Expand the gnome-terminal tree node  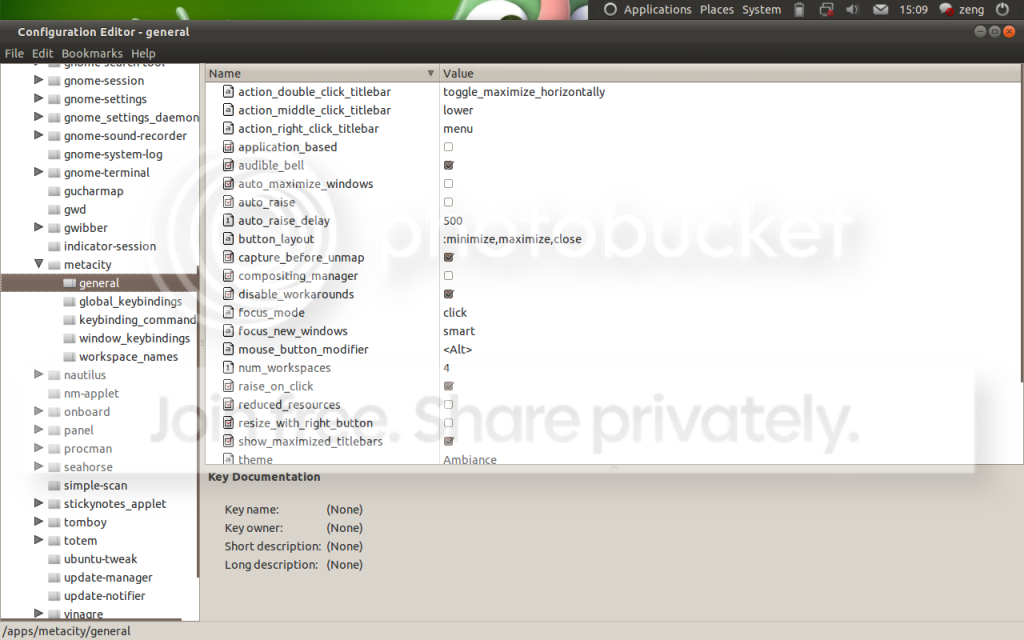coord(39,173)
